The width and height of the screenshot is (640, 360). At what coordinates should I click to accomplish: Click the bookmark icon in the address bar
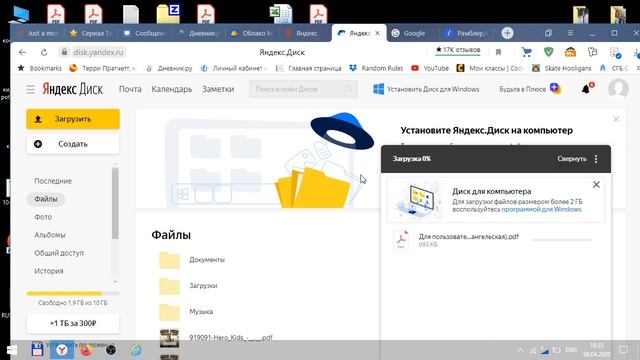(x=498, y=52)
